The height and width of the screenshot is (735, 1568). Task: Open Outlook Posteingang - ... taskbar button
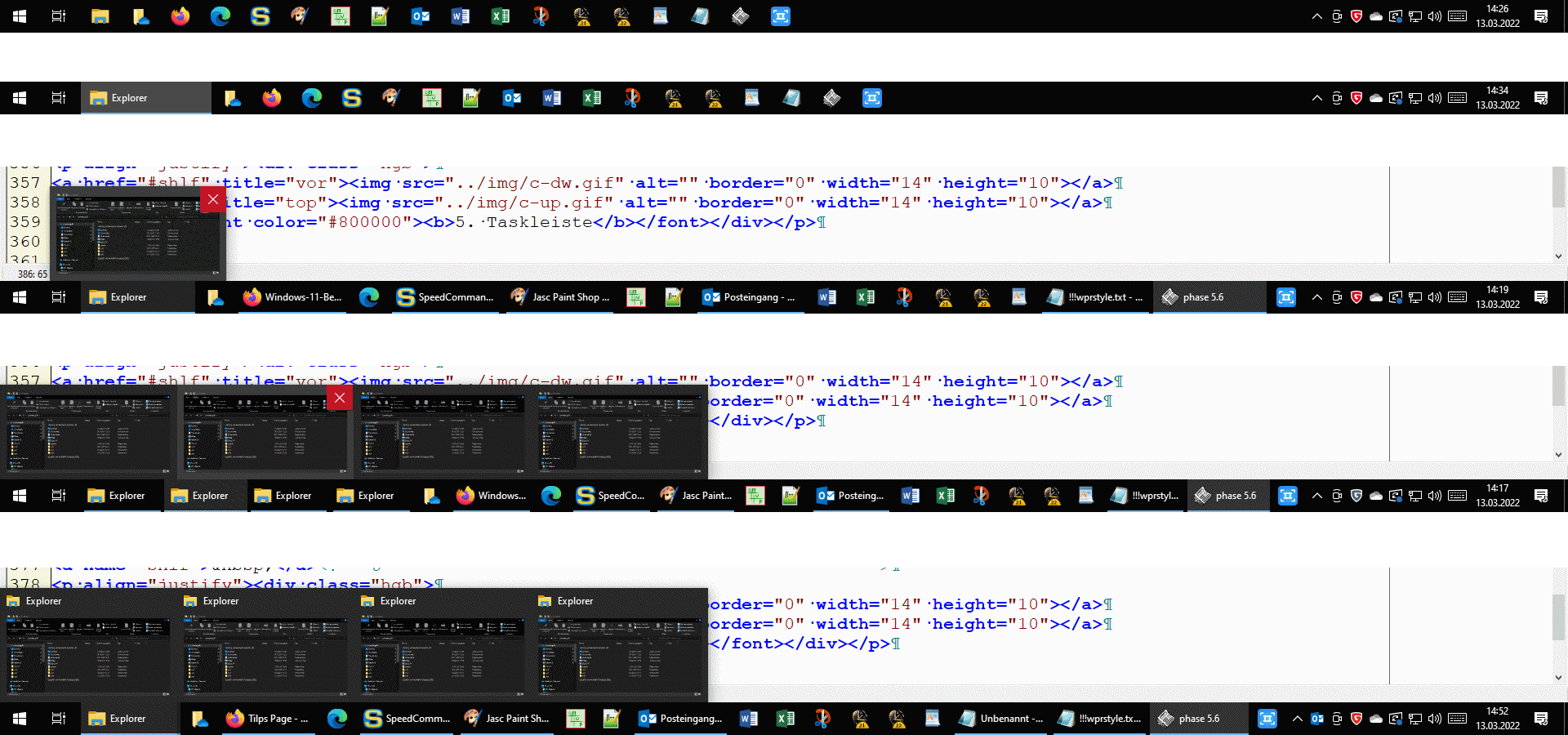(x=749, y=297)
